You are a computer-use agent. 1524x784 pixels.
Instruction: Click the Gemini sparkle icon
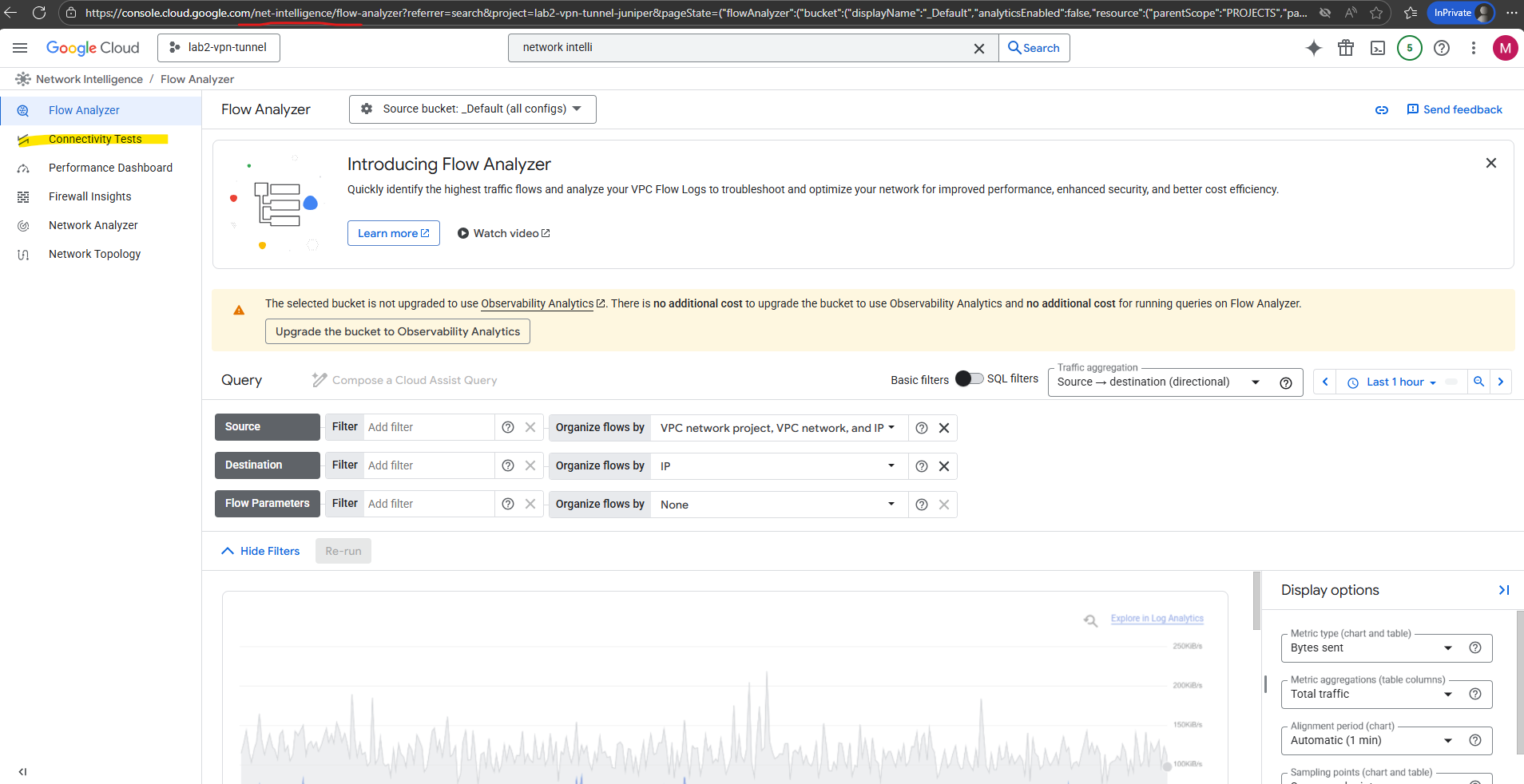click(x=1314, y=48)
